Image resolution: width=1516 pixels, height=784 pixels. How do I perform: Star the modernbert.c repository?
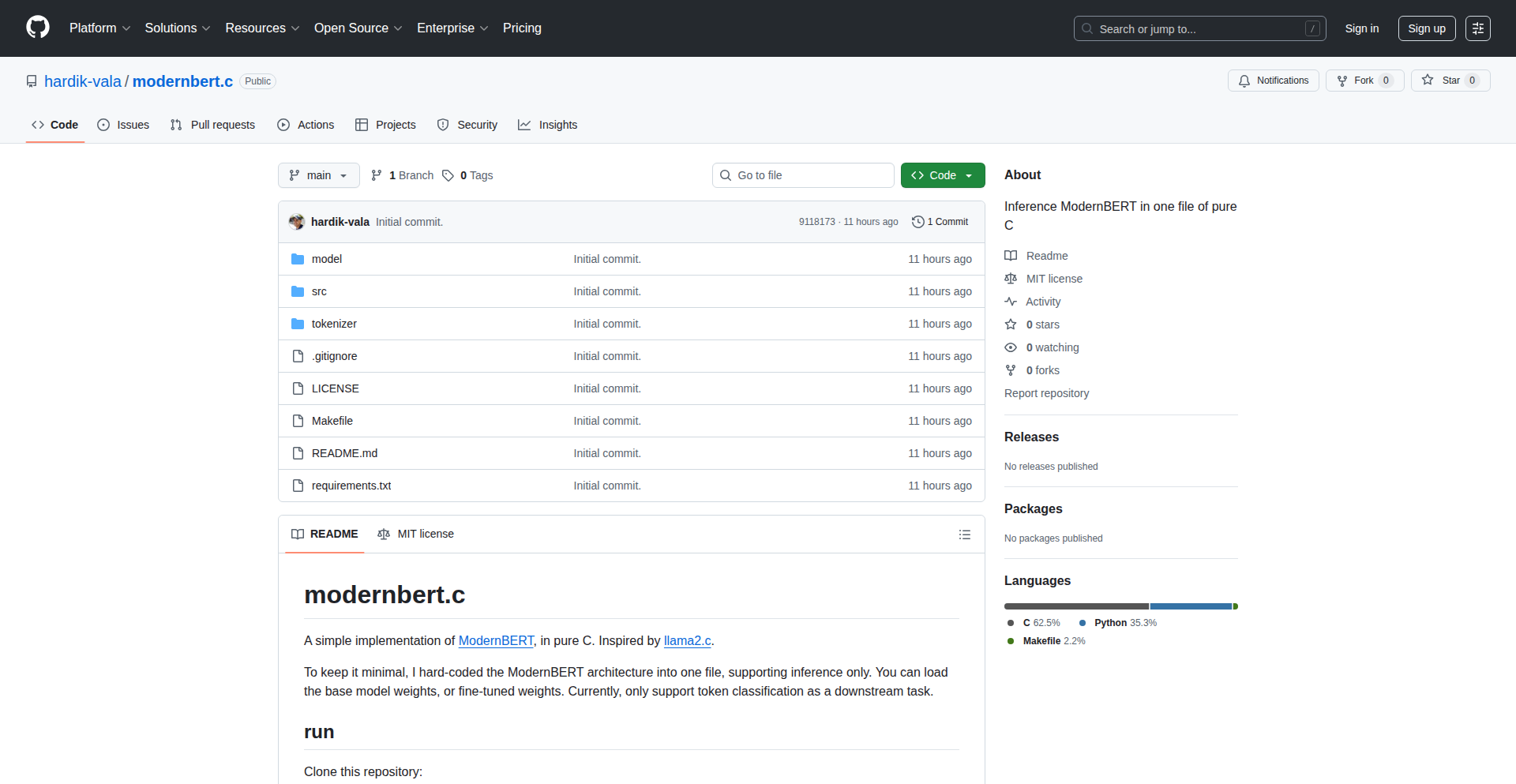(x=1450, y=81)
